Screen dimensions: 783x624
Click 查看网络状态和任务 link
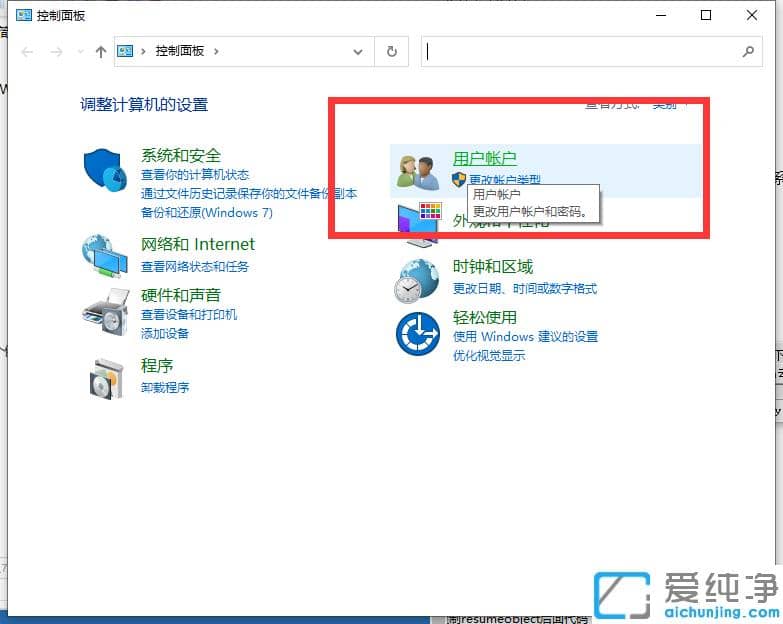(195, 267)
